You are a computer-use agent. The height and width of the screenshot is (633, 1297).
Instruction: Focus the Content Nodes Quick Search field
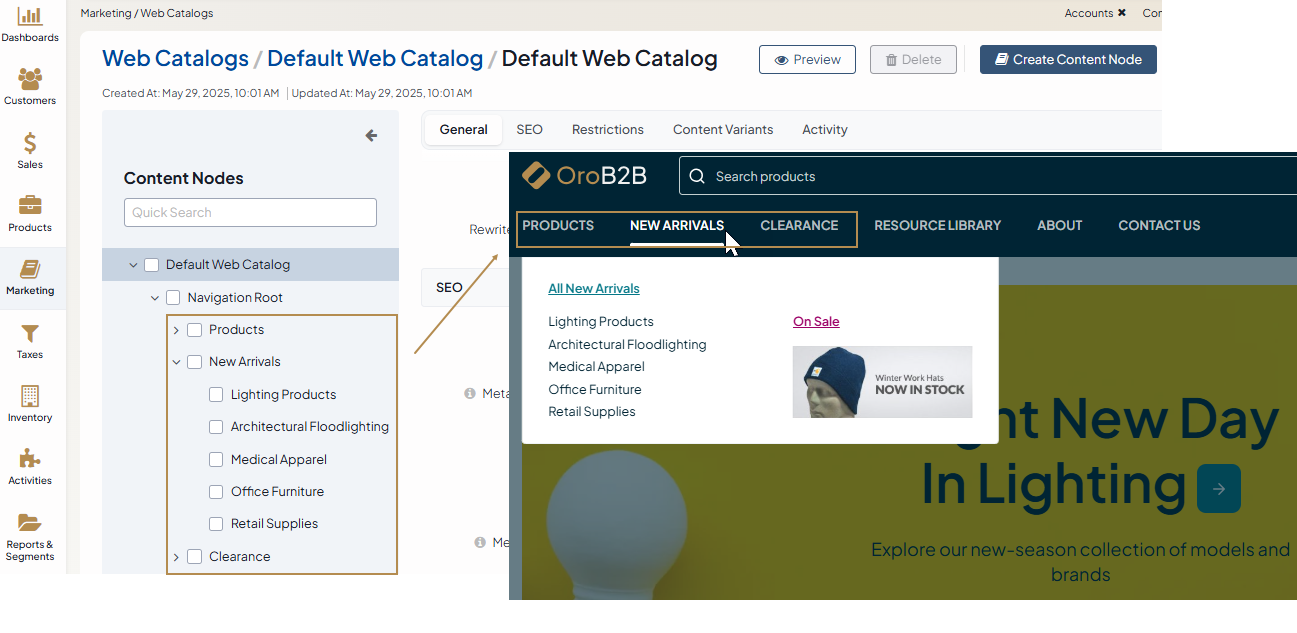(x=250, y=213)
